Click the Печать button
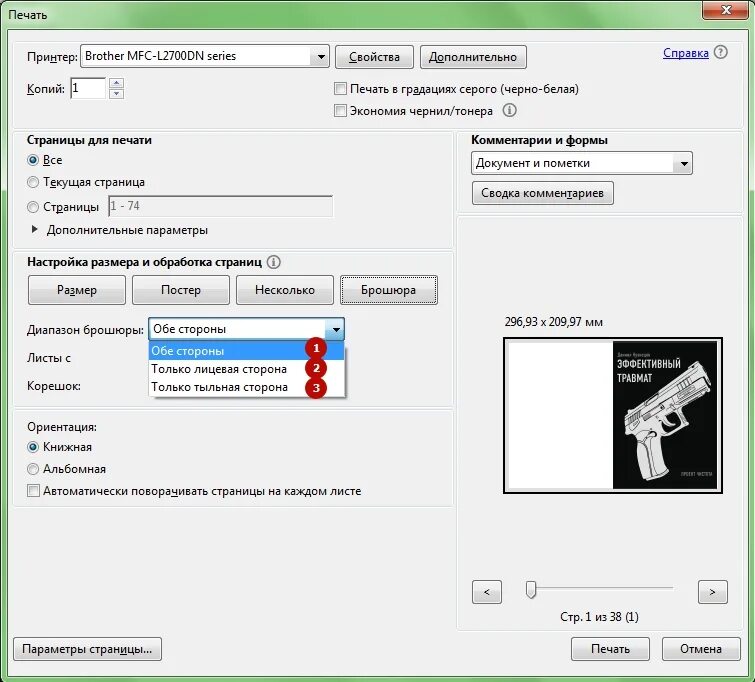 coord(610,649)
